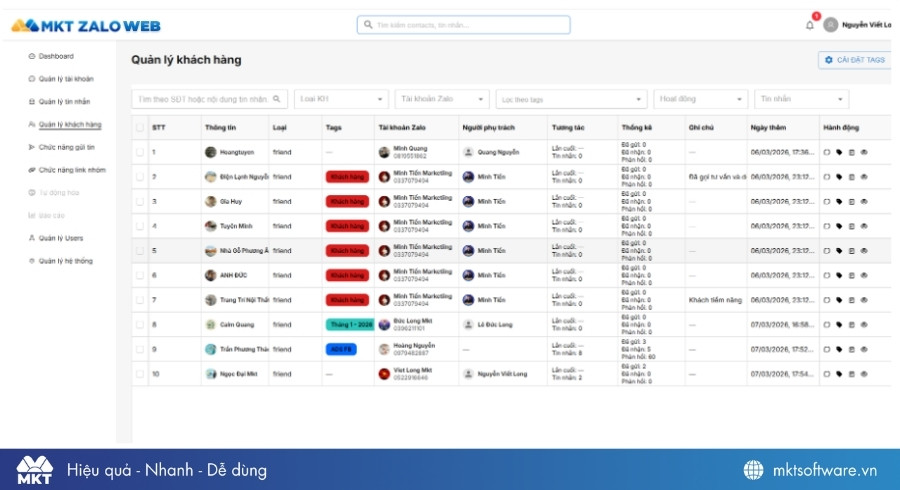
Task: Click the Dashboard icon in the sidebar
Action: tap(32, 56)
